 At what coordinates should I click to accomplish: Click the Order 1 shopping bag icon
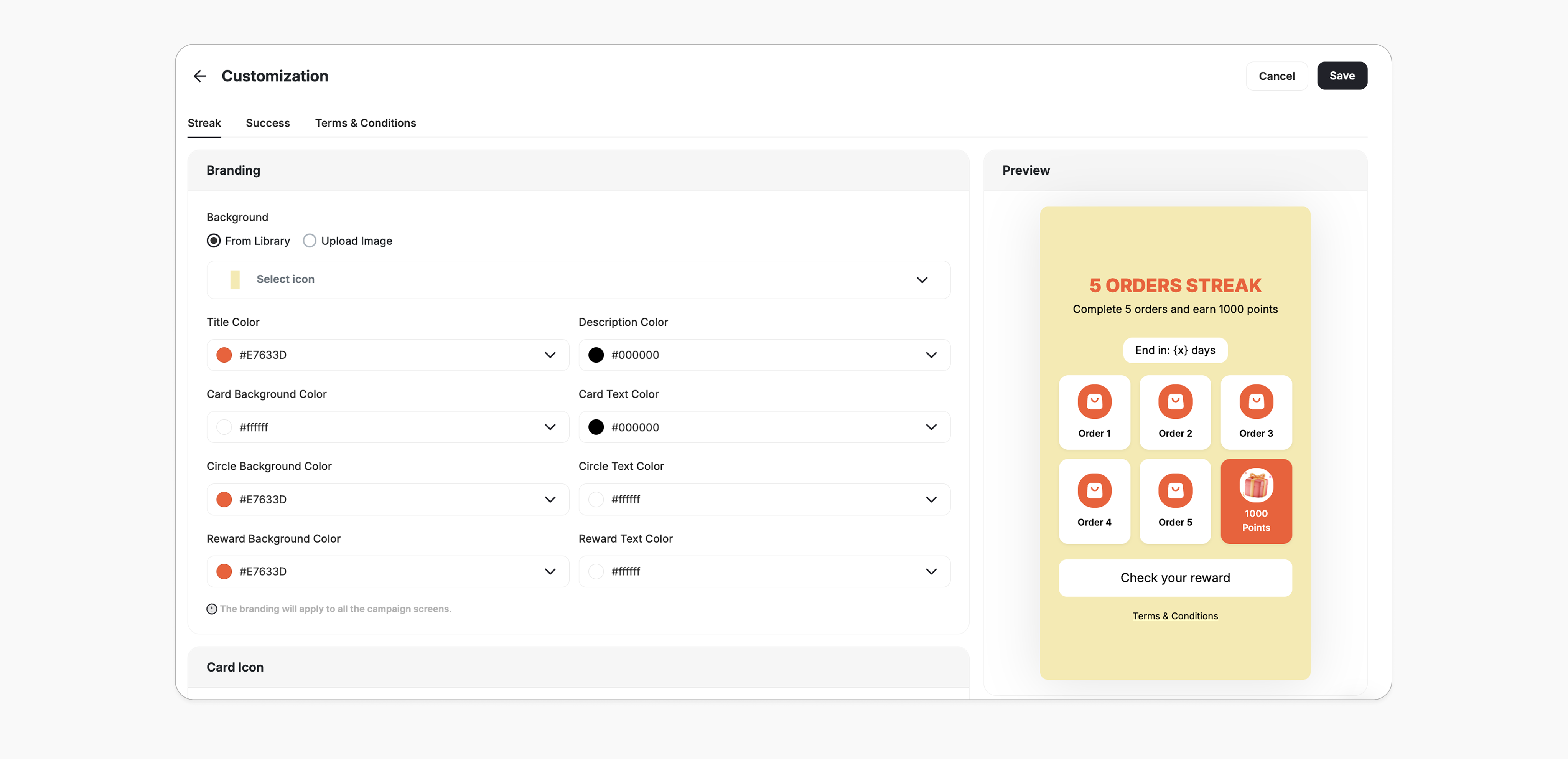click(x=1094, y=401)
